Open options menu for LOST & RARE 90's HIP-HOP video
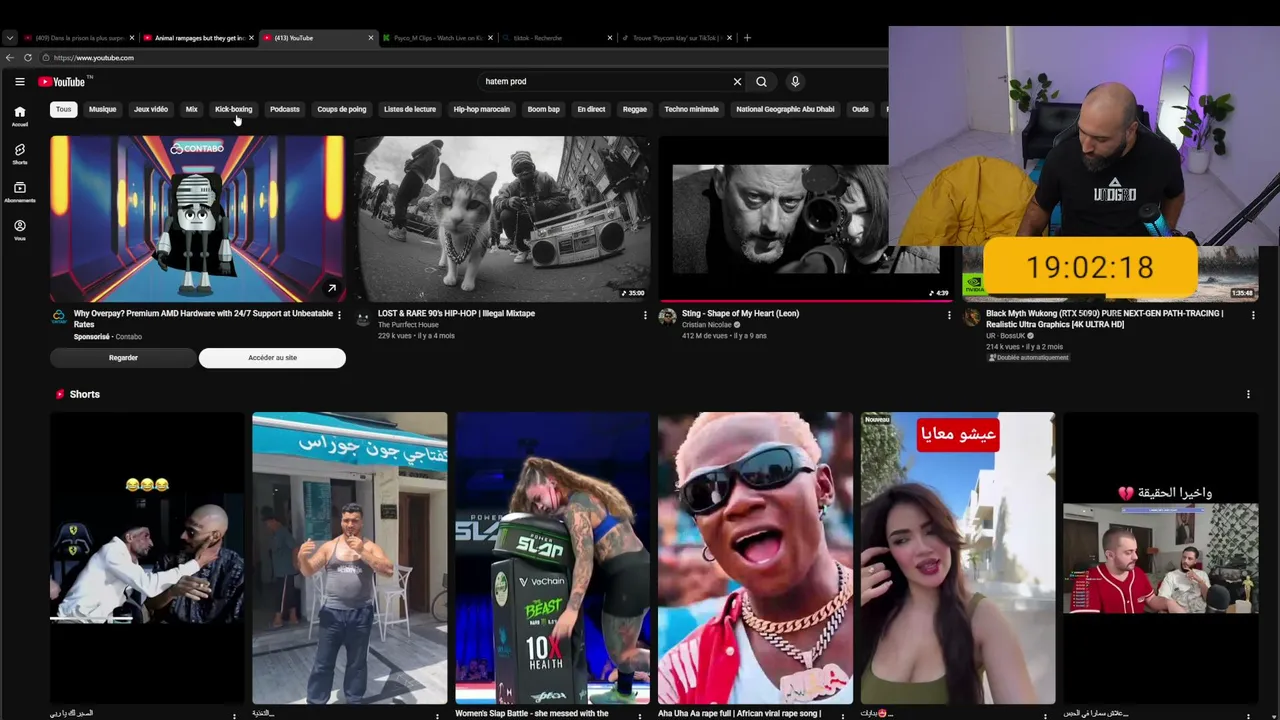Image resolution: width=1280 pixels, height=720 pixels. (x=645, y=315)
